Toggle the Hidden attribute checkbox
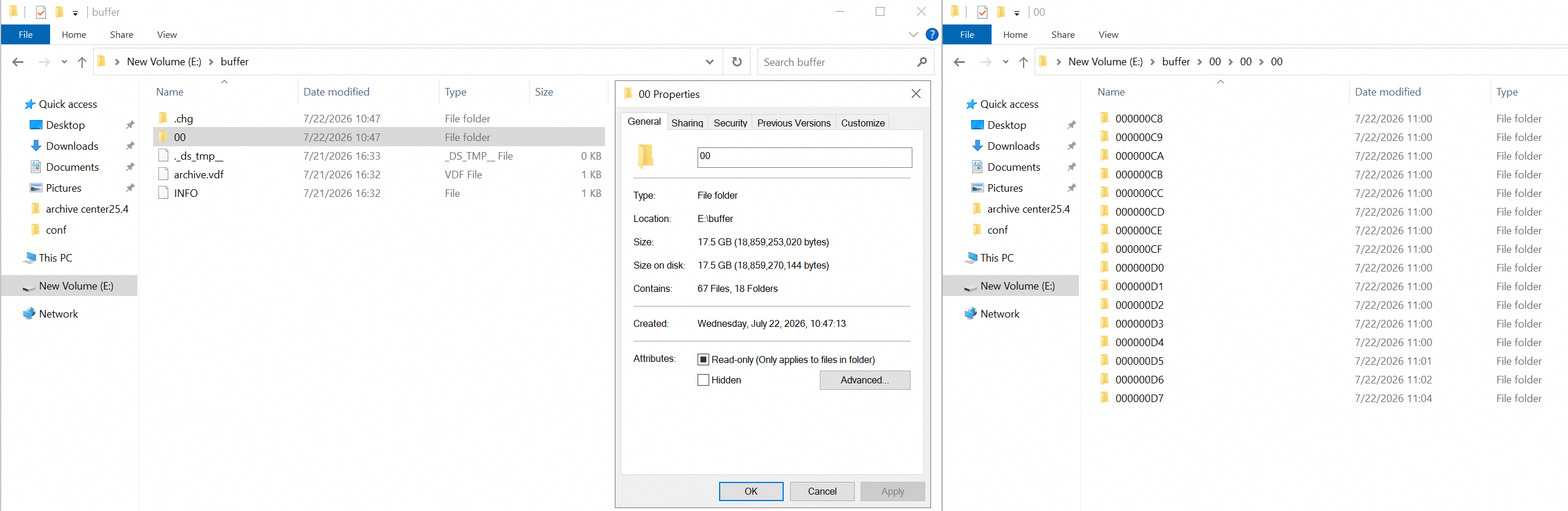 click(x=703, y=380)
